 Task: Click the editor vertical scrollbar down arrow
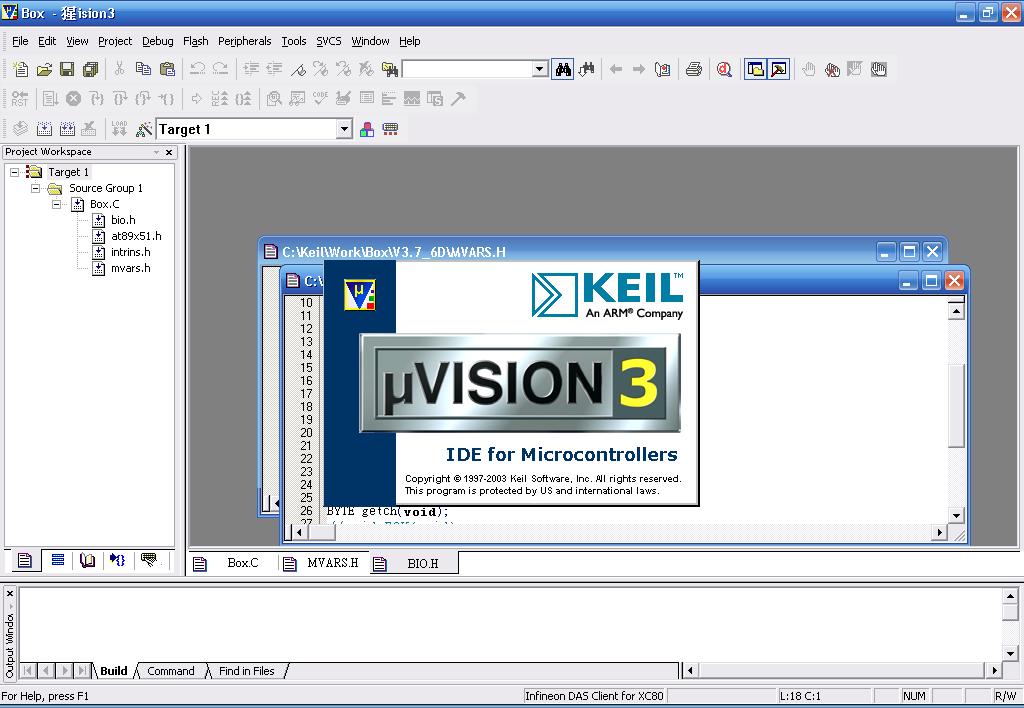(956, 515)
